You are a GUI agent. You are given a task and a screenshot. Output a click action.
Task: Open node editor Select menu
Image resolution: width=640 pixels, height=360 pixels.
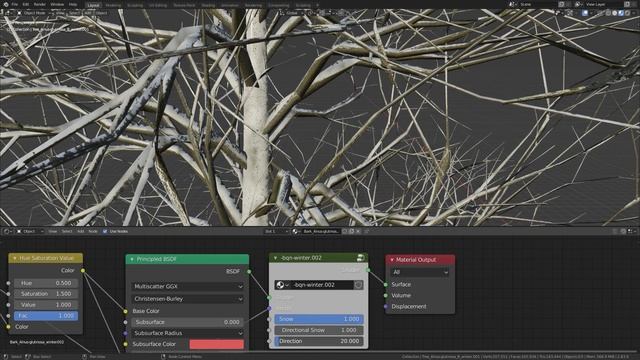point(67,231)
